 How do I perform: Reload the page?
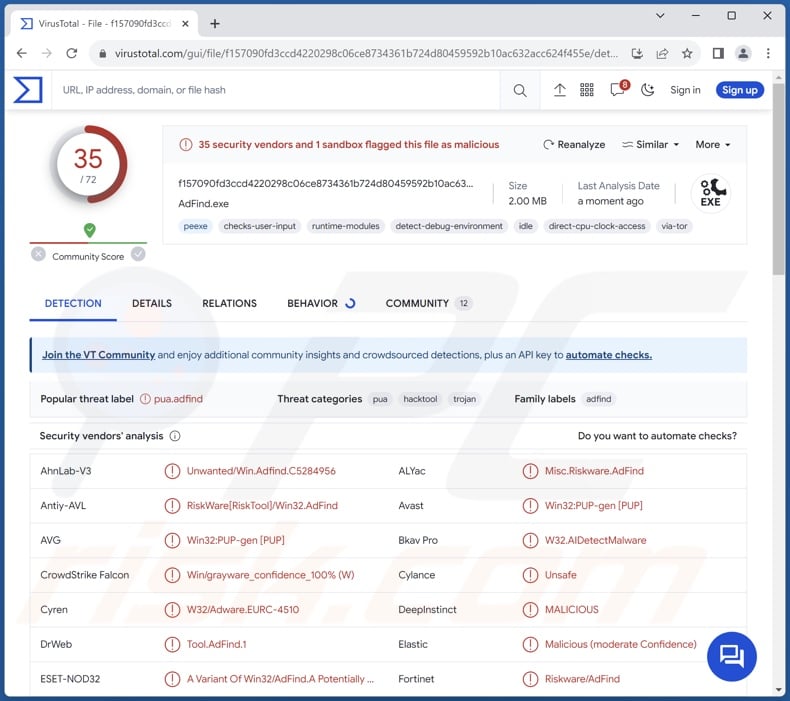click(72, 53)
